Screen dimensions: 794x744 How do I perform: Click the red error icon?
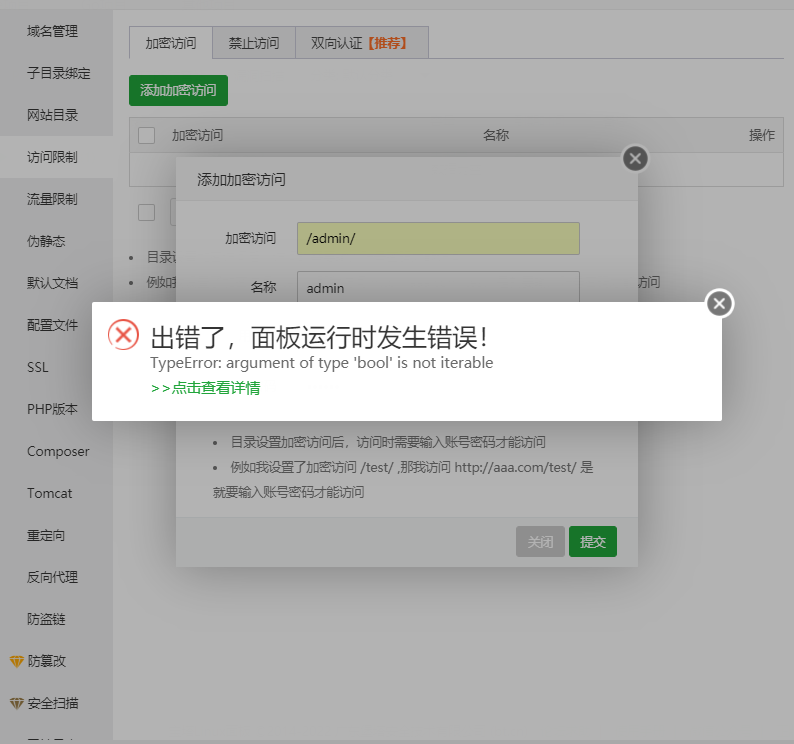click(124, 335)
